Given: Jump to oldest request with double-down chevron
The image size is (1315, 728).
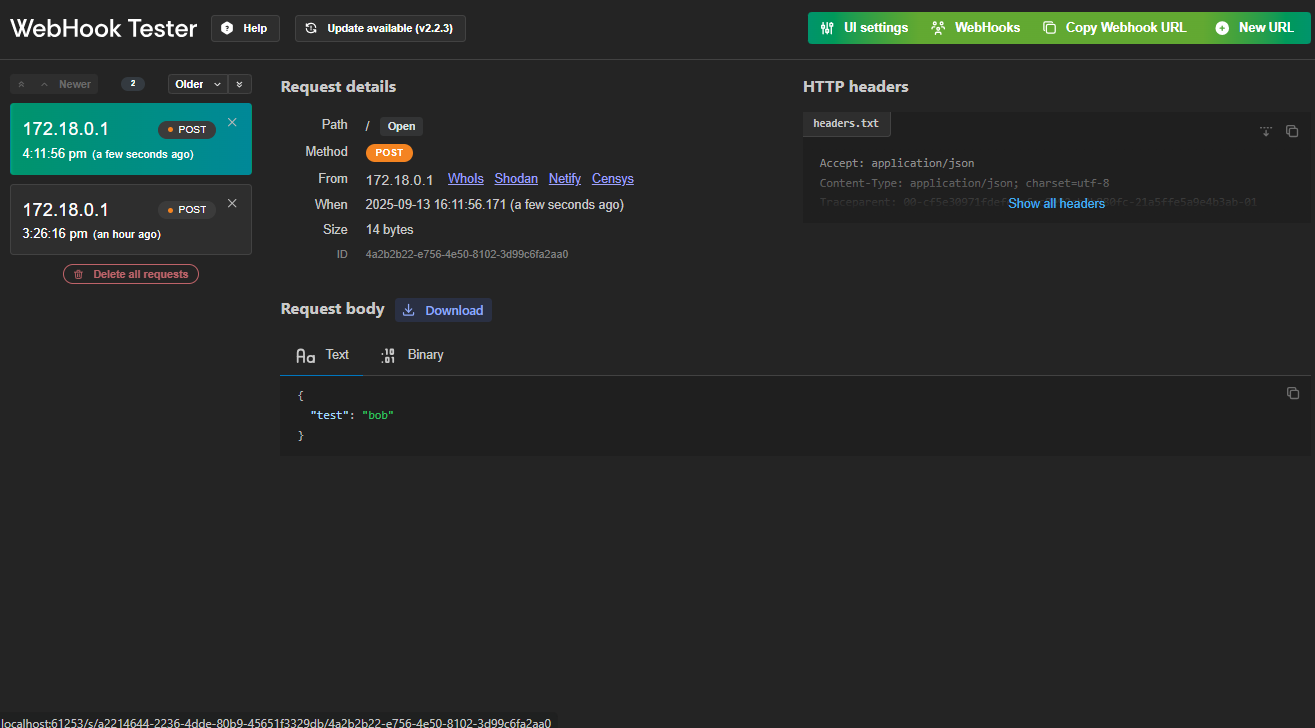Looking at the screenshot, I should pos(239,84).
